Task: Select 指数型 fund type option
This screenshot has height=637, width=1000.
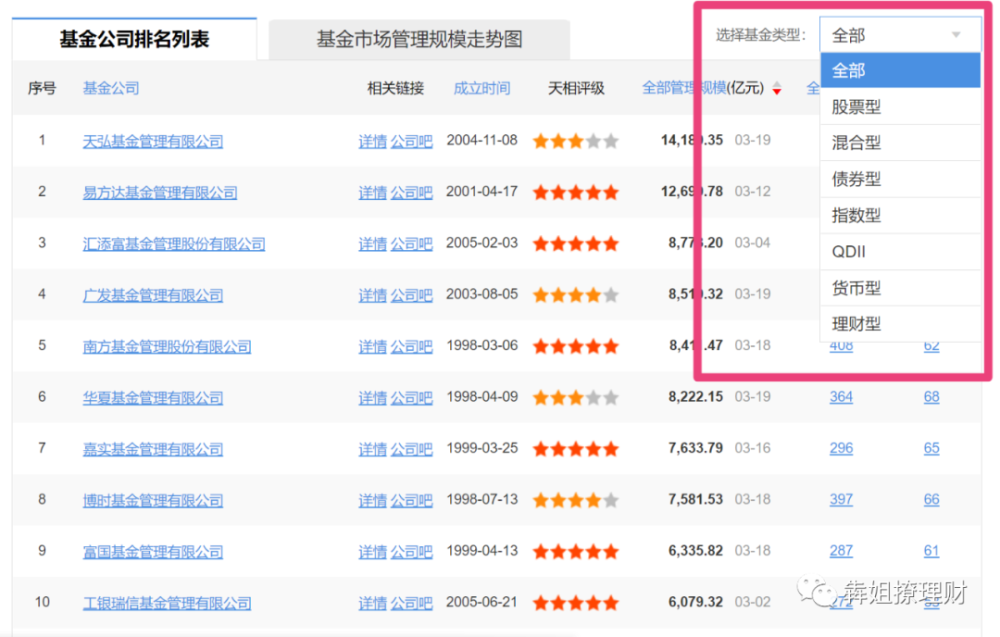Action: [900, 216]
